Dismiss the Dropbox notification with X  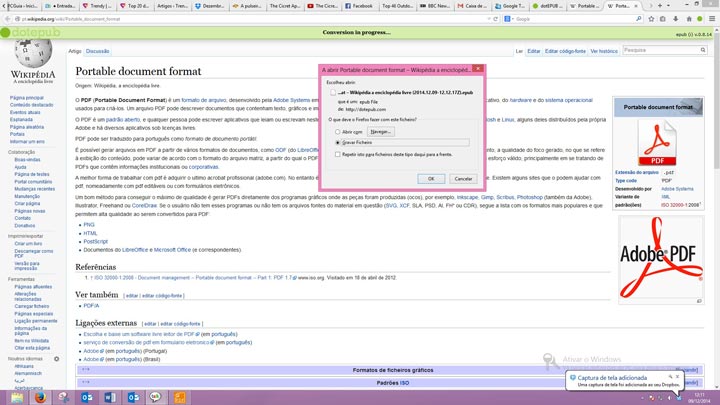(677, 377)
